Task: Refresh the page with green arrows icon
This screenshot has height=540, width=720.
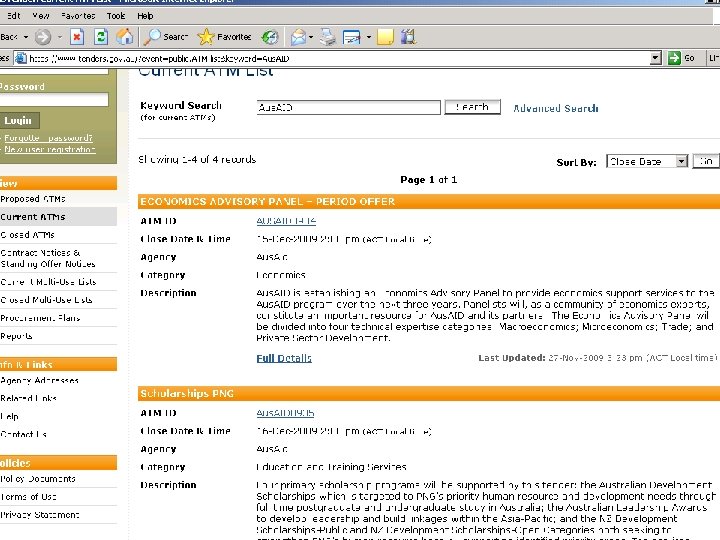Action: pyautogui.click(x=101, y=37)
